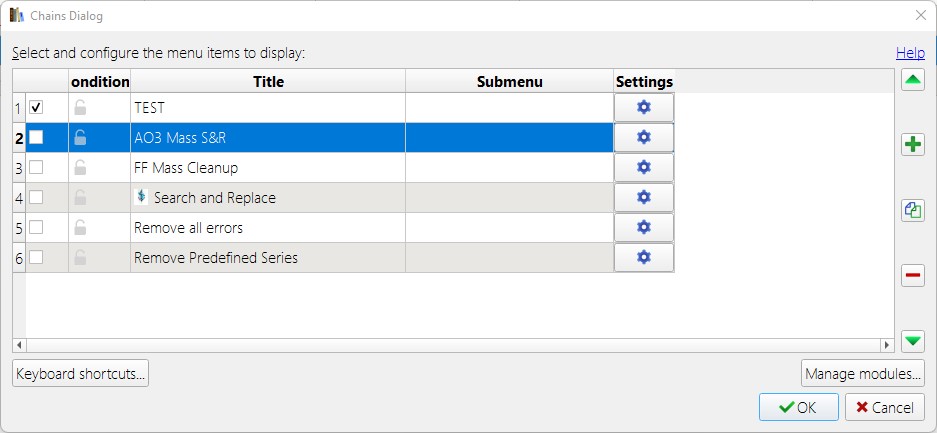Click the red minus remove-row icon
This screenshot has width=937, height=433.
912,275
